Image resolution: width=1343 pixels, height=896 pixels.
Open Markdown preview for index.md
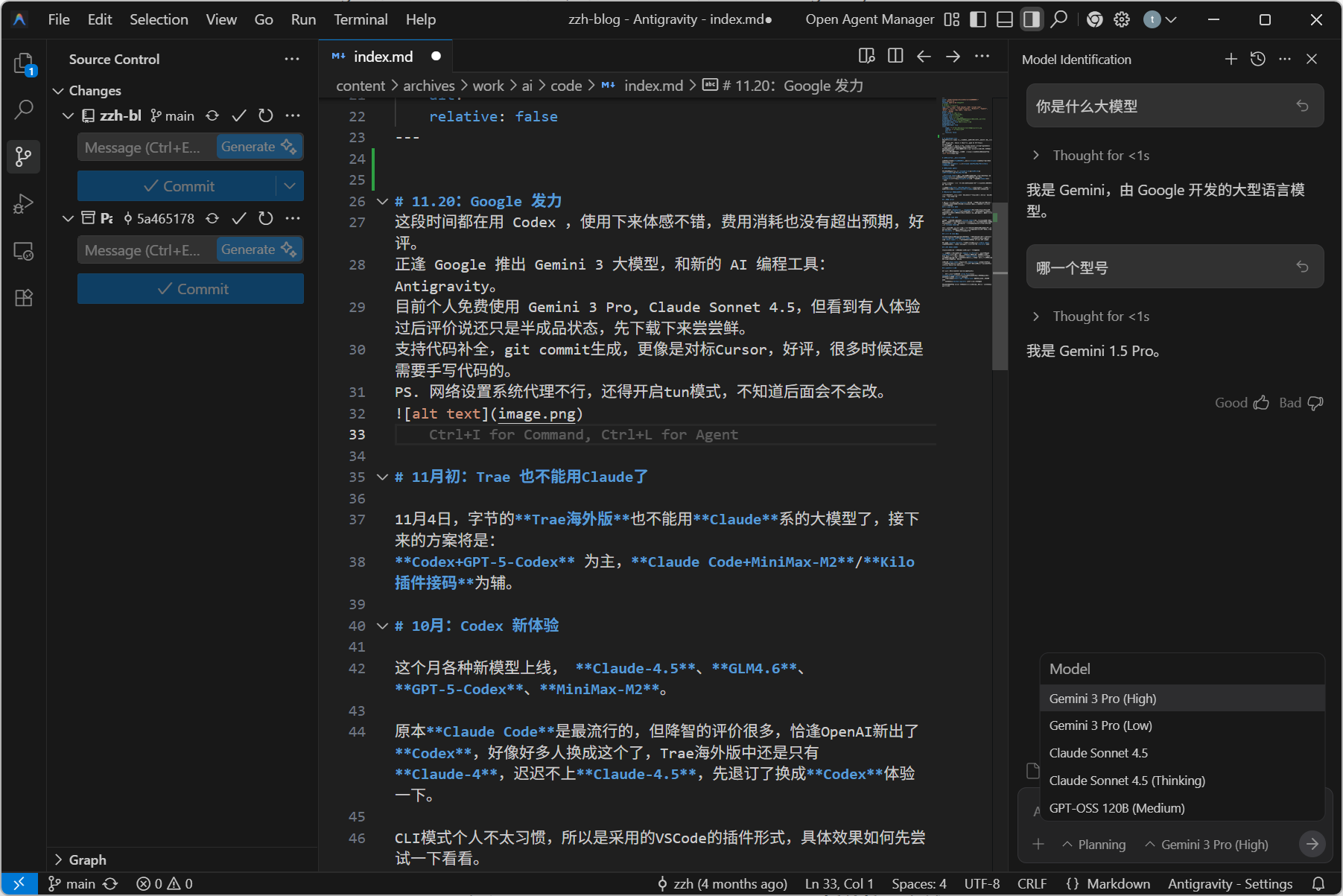pos(865,55)
